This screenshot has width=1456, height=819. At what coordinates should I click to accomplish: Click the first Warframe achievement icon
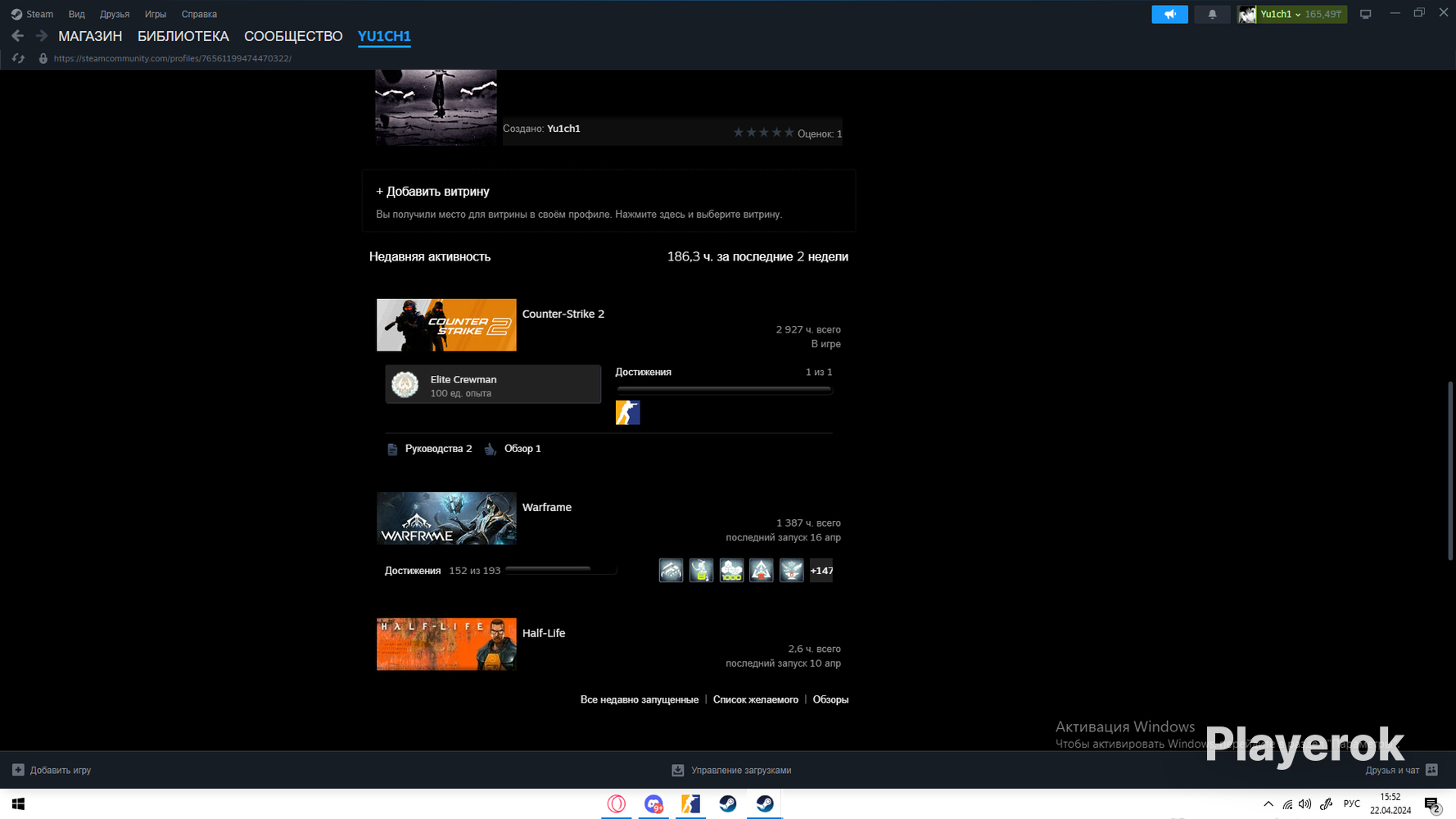click(x=671, y=570)
